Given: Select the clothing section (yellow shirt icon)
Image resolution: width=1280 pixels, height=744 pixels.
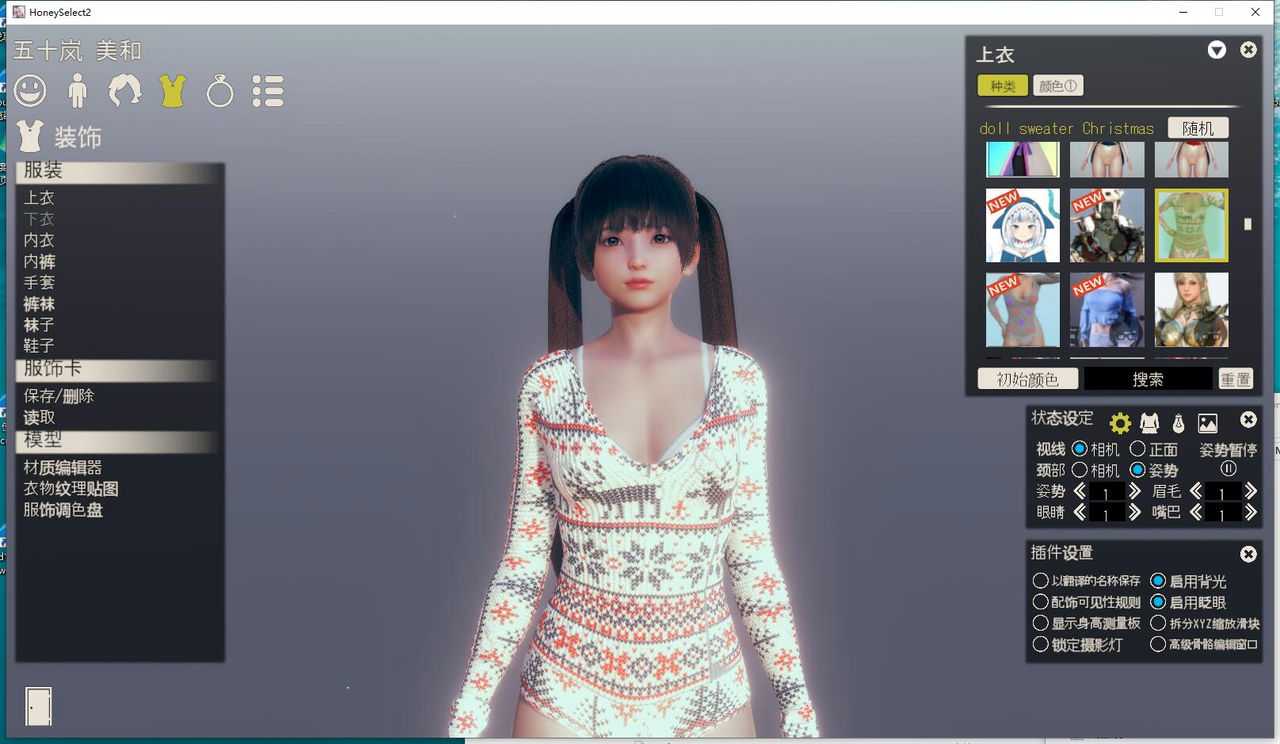Looking at the screenshot, I should (172, 90).
